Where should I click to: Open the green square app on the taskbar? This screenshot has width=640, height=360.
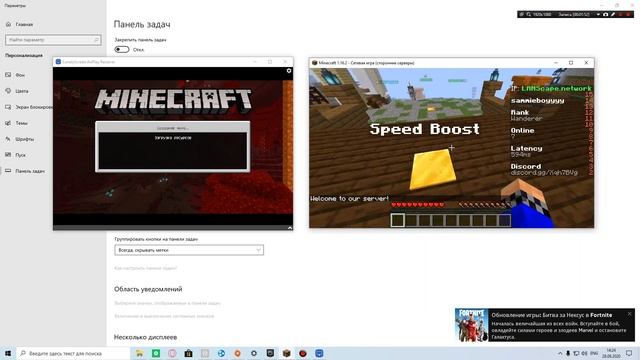156,353
